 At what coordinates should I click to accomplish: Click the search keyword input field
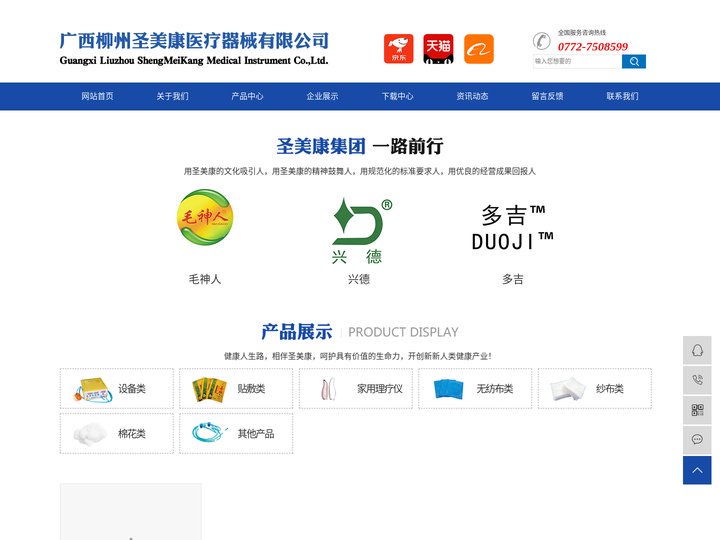coord(577,62)
